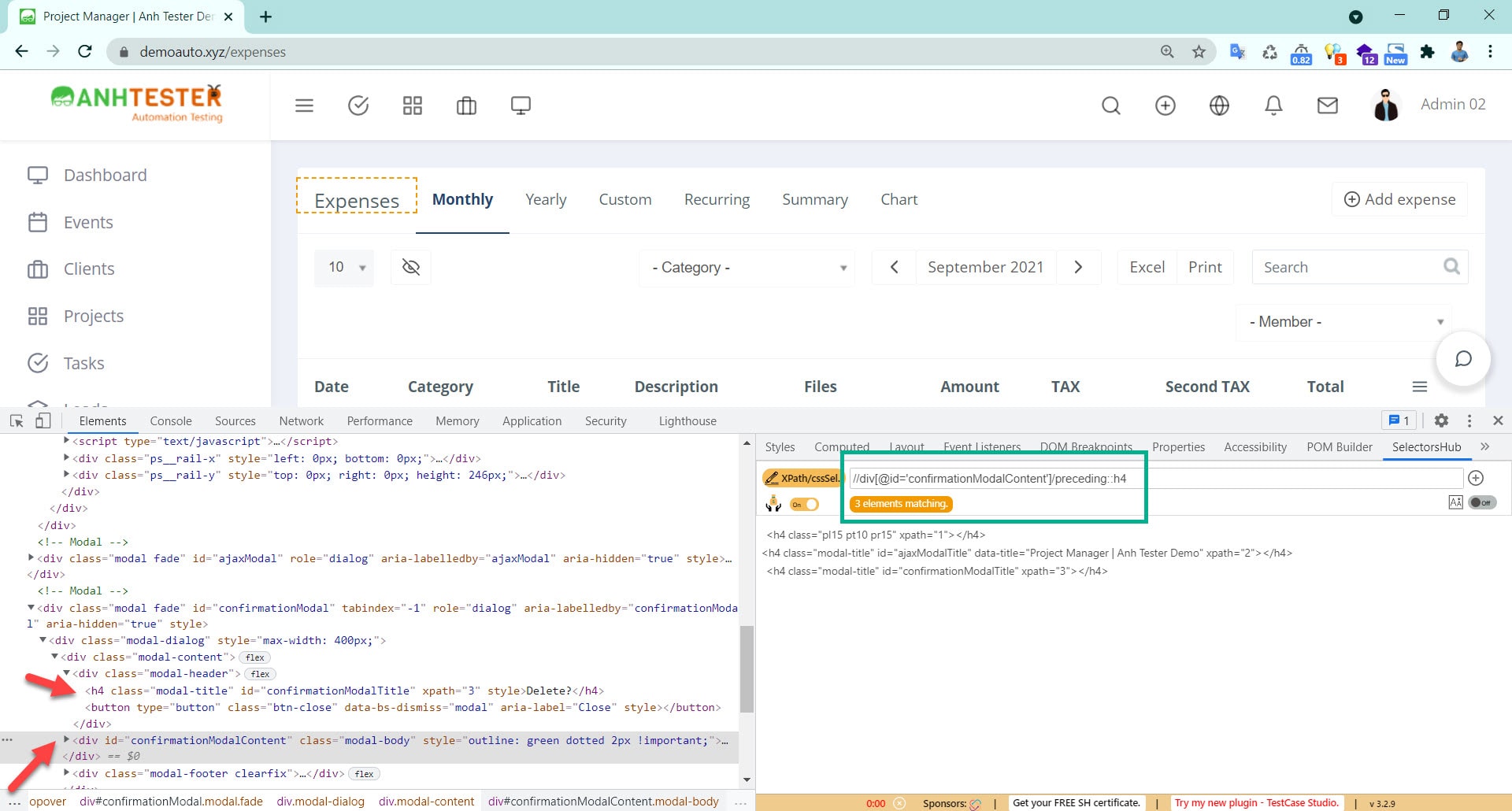The image size is (1512, 811).
Task: Click the Print button
Action: coord(1205,268)
